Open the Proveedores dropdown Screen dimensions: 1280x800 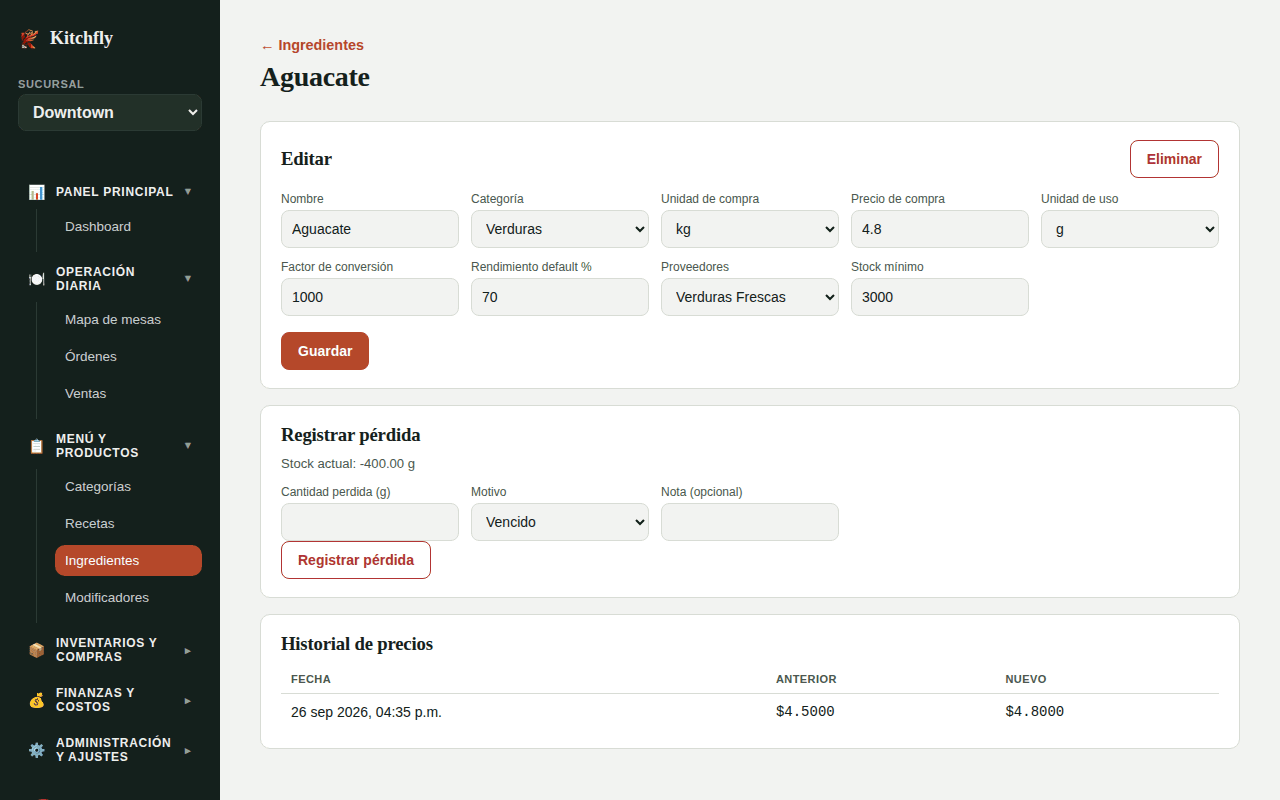tap(750, 297)
